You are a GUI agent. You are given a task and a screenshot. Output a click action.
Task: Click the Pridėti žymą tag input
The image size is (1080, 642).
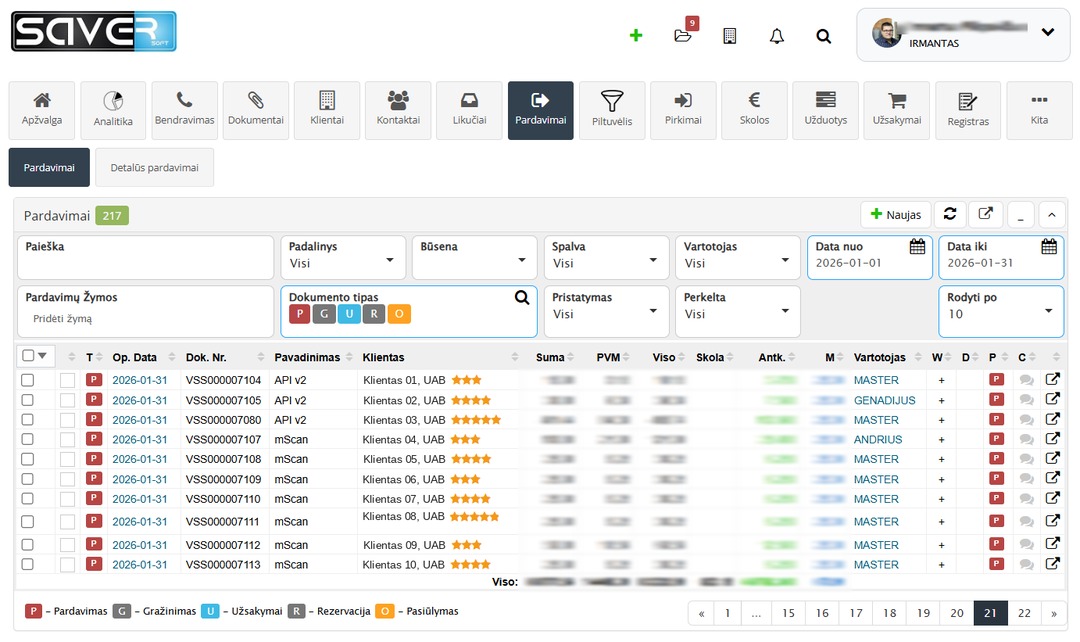[145, 319]
